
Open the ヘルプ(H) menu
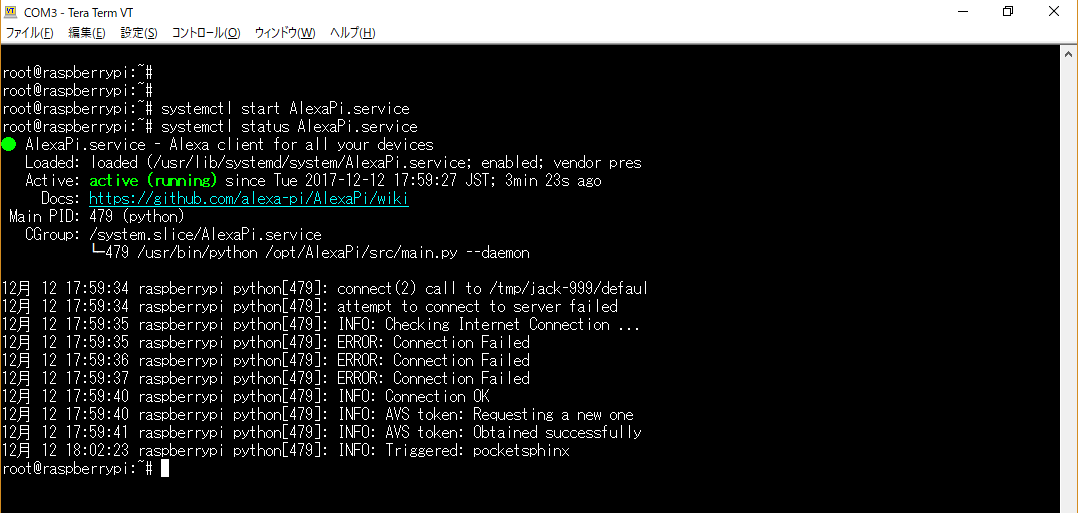[x=352, y=33]
